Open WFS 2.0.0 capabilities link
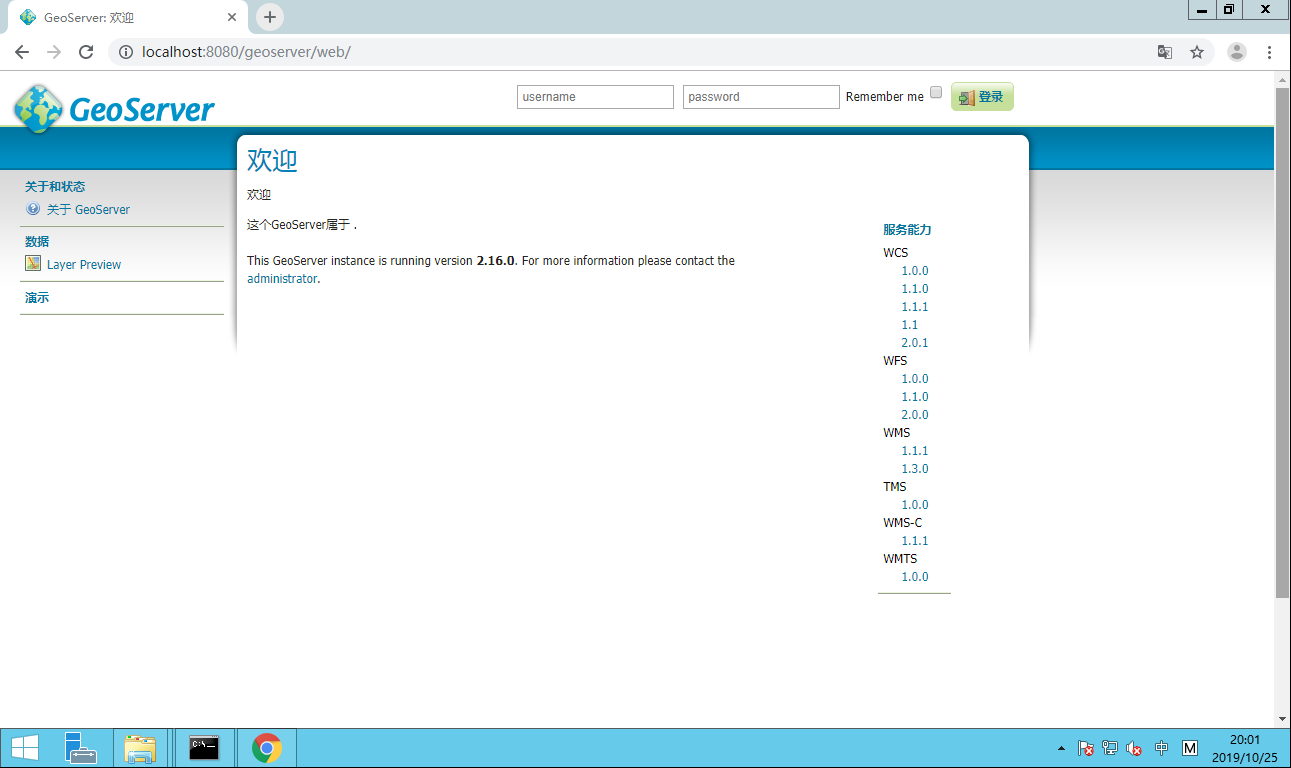Screen dimensions: 1291x768 tap(915, 415)
